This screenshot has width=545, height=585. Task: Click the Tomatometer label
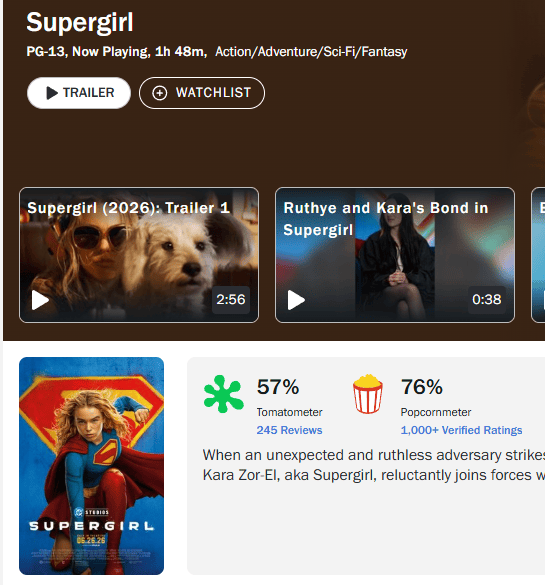click(x=289, y=412)
